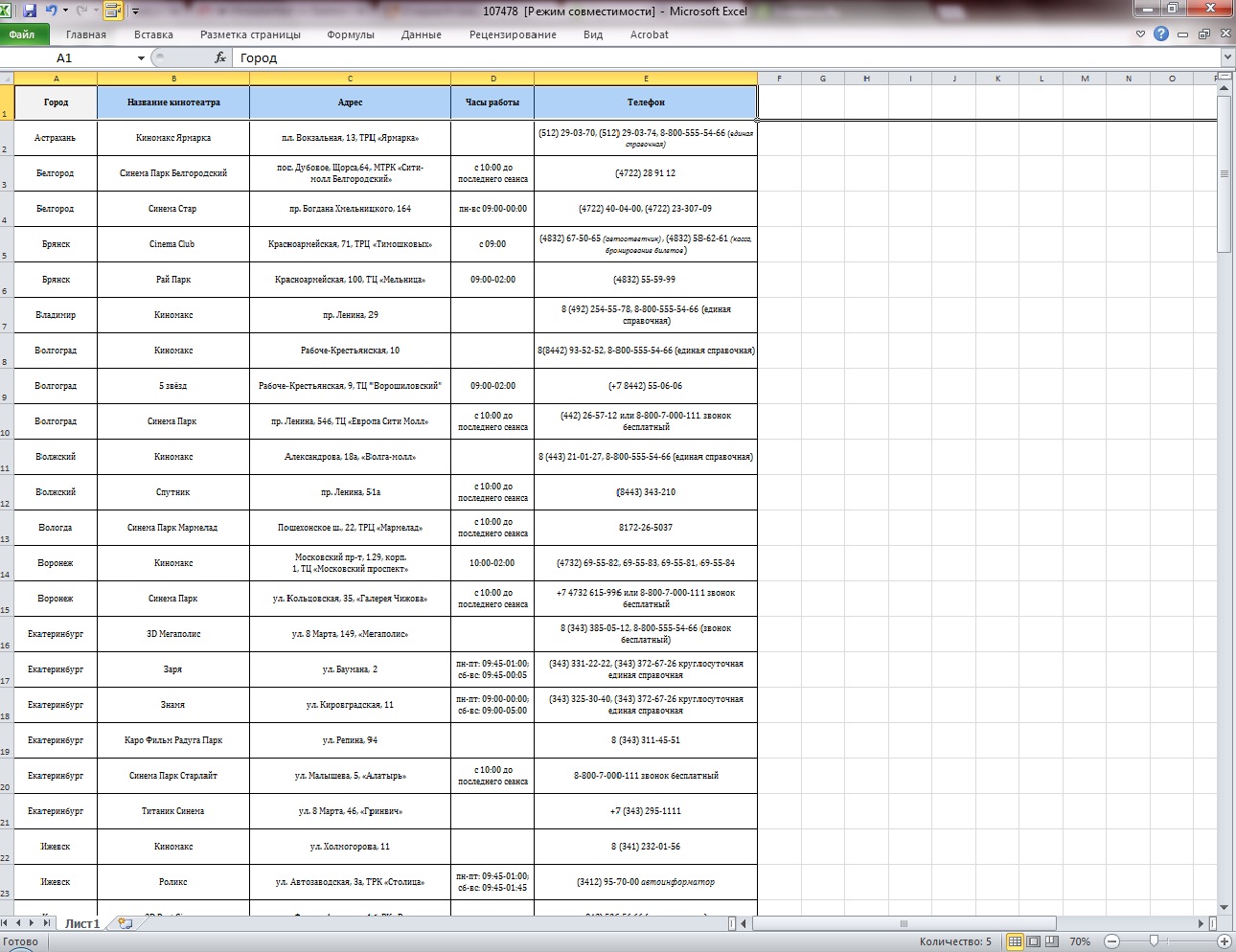Switch to Page Layout view in the status bar
This screenshot has width=1236, height=952.
pos(1033,941)
